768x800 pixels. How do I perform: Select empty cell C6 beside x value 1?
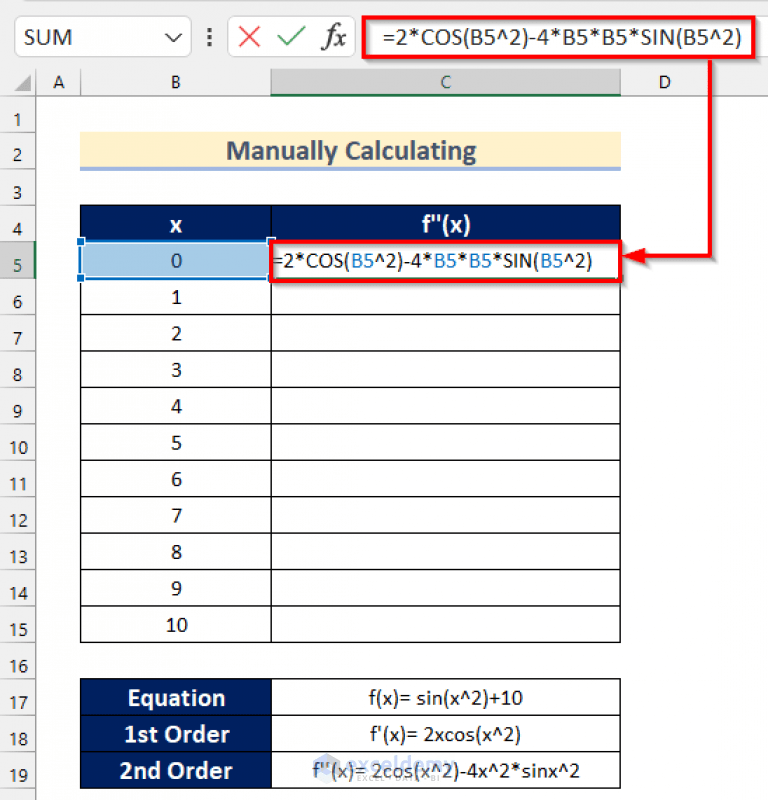445,296
